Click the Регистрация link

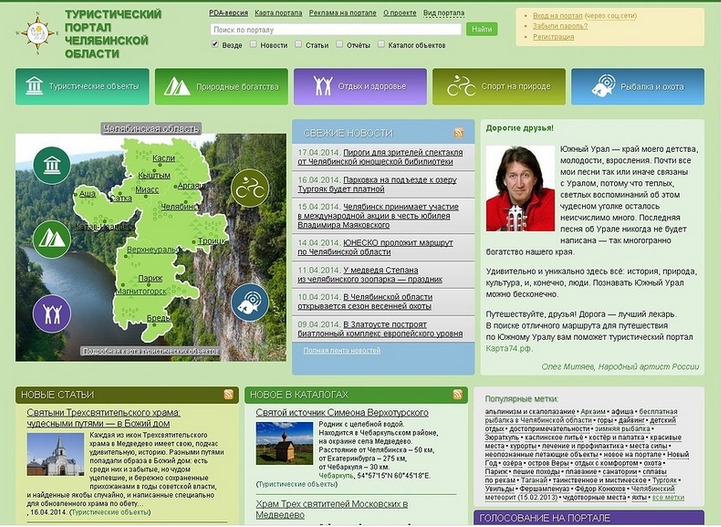[553, 37]
